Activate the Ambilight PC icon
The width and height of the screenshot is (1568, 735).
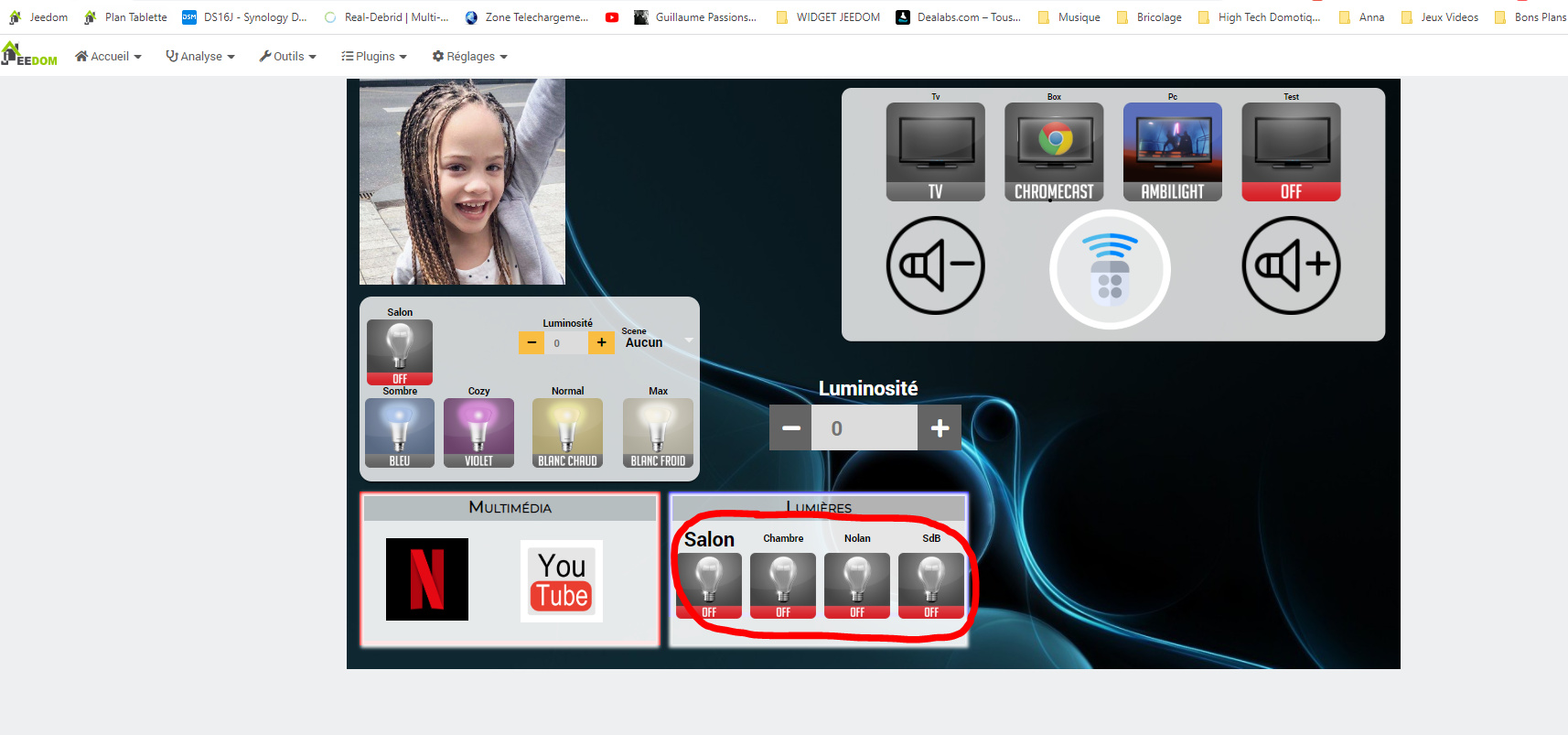(1173, 152)
